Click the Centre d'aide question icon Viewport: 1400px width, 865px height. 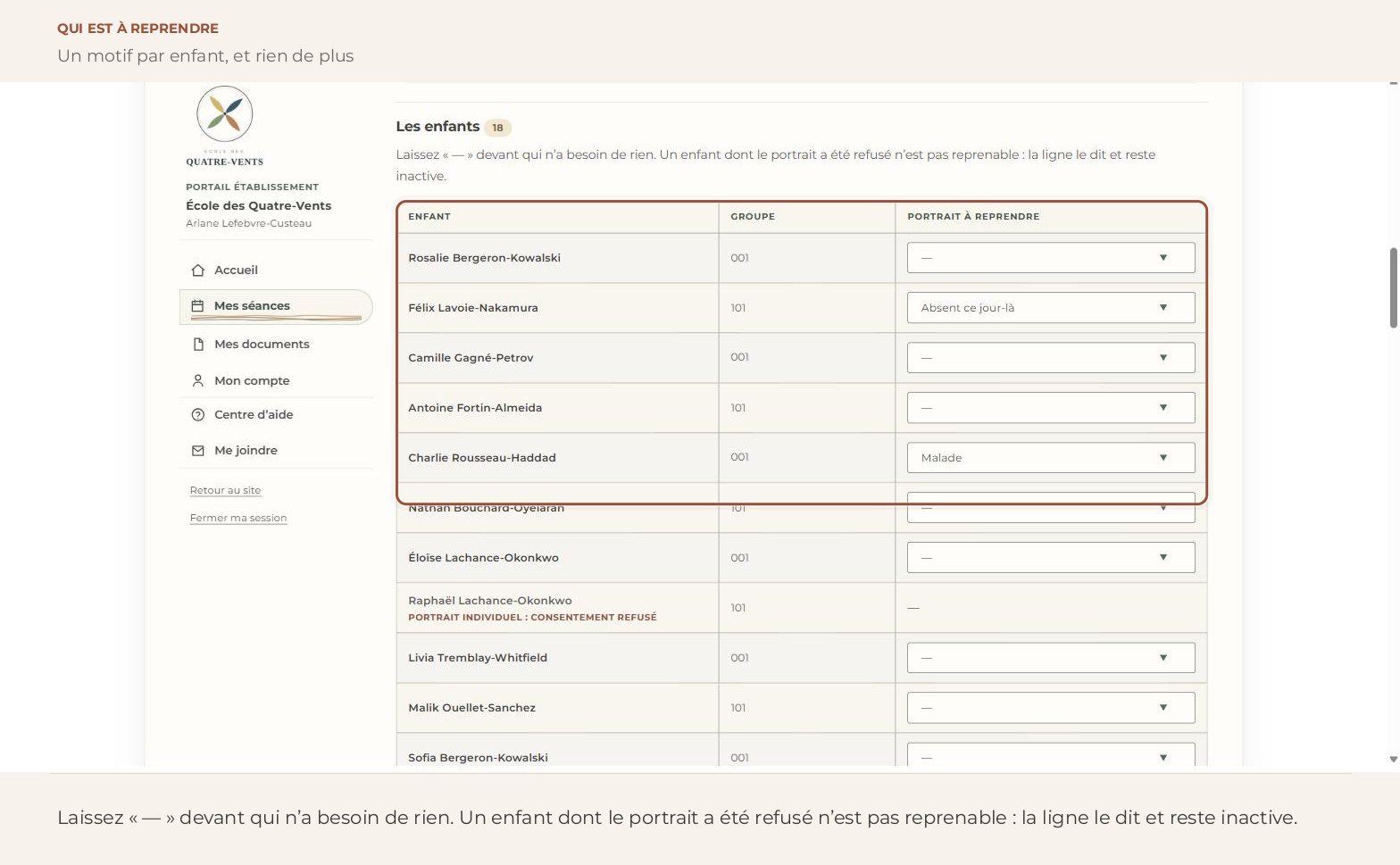[198, 415]
